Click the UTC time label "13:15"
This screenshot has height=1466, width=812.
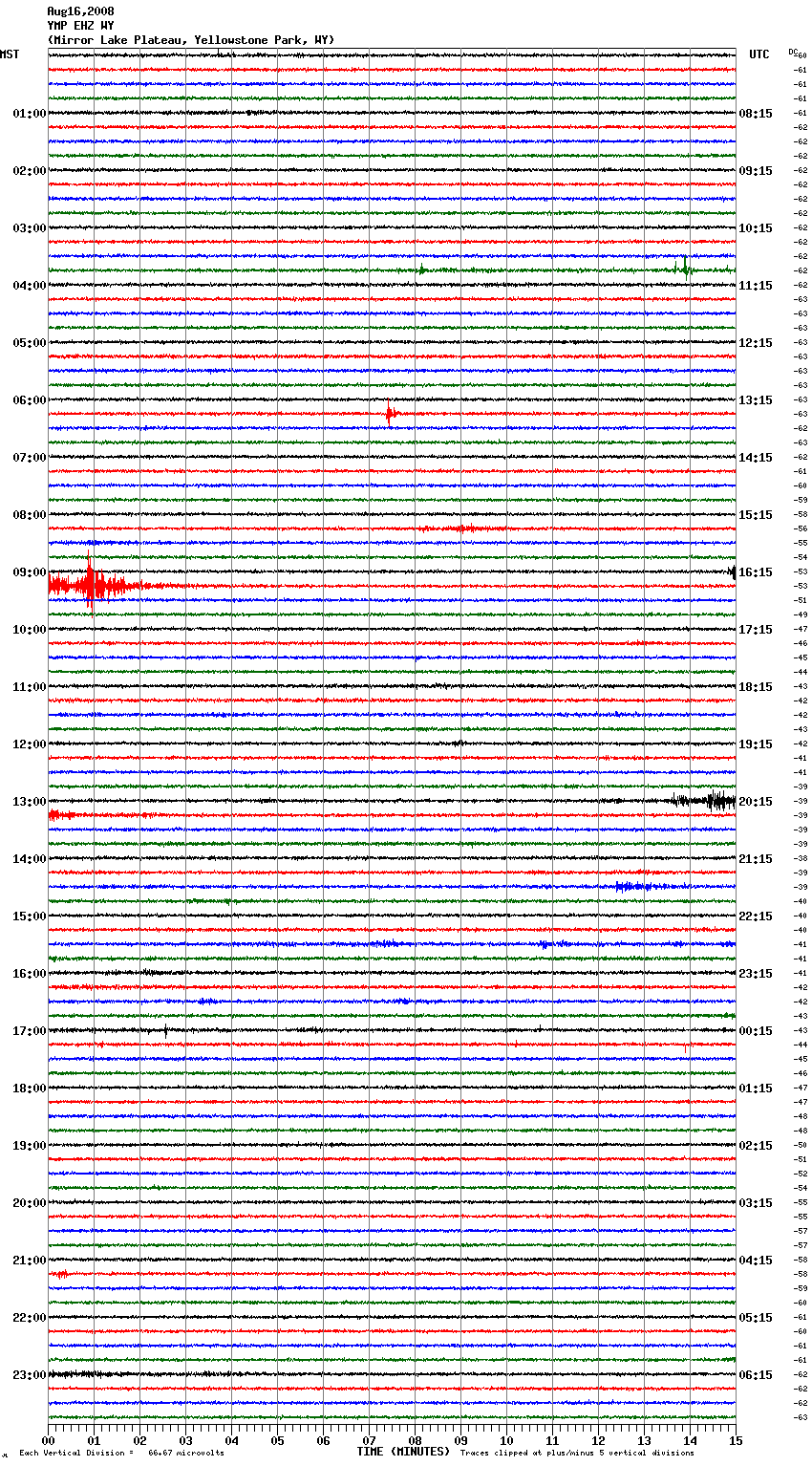click(756, 400)
